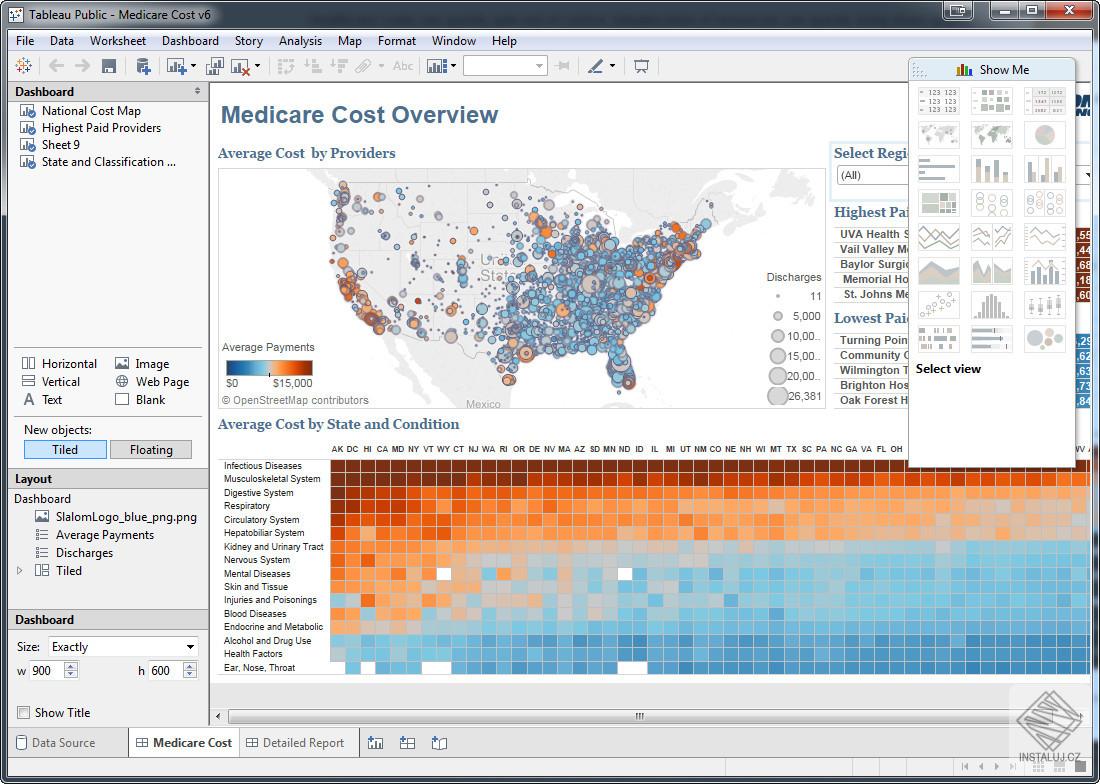Save the workbook via the toolbar icon
Viewport: 1100px width, 784px height.
pyautogui.click(x=108, y=65)
